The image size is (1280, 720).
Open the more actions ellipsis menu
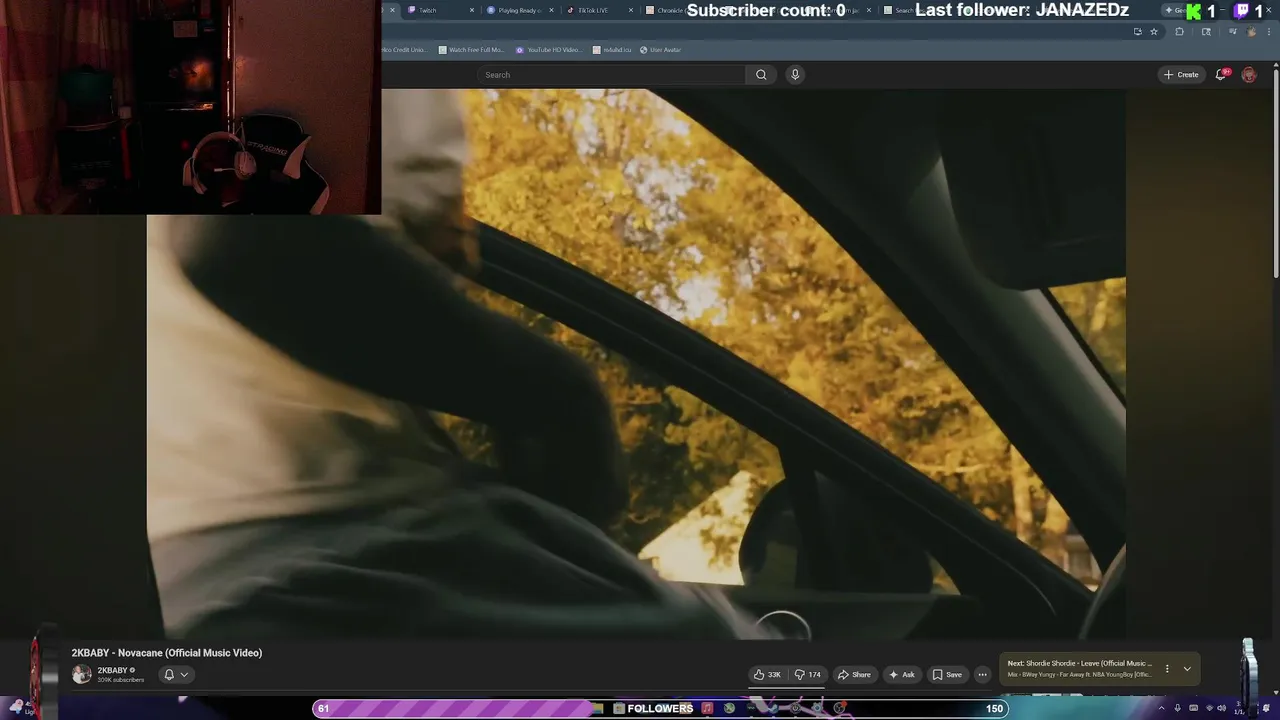[982, 674]
